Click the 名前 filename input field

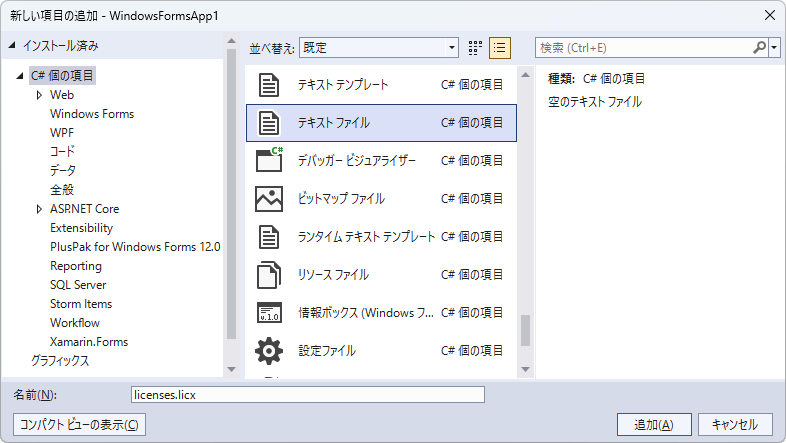308,395
